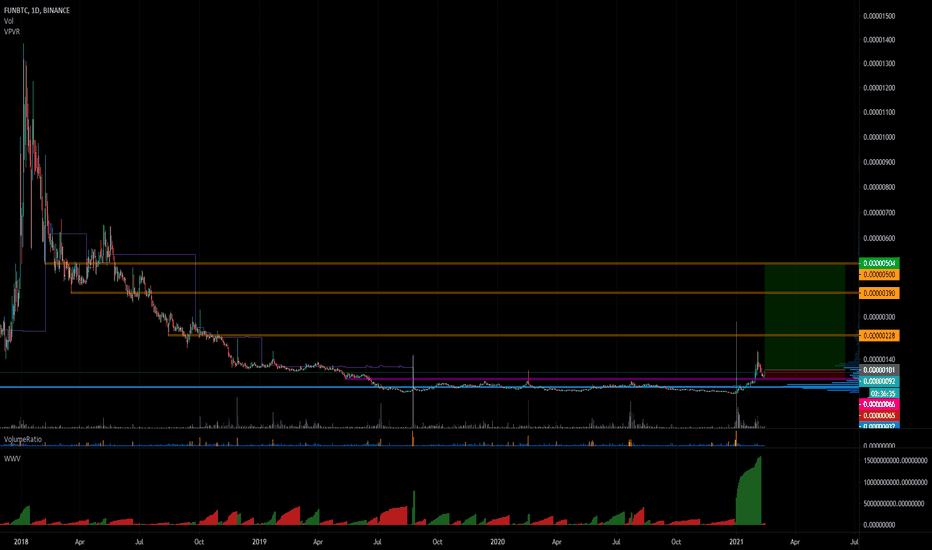
Task: Click the 0.00000700 price axis label
Action: [x=879, y=213]
